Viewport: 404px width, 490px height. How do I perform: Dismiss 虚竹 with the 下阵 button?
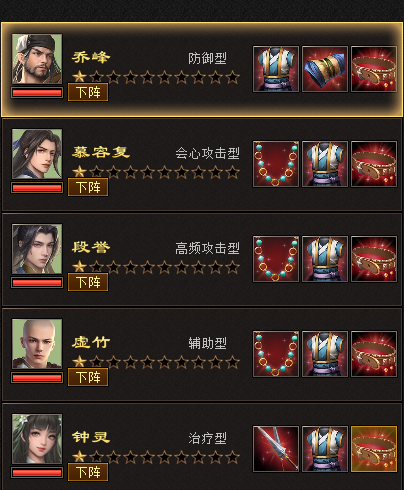click(88, 377)
